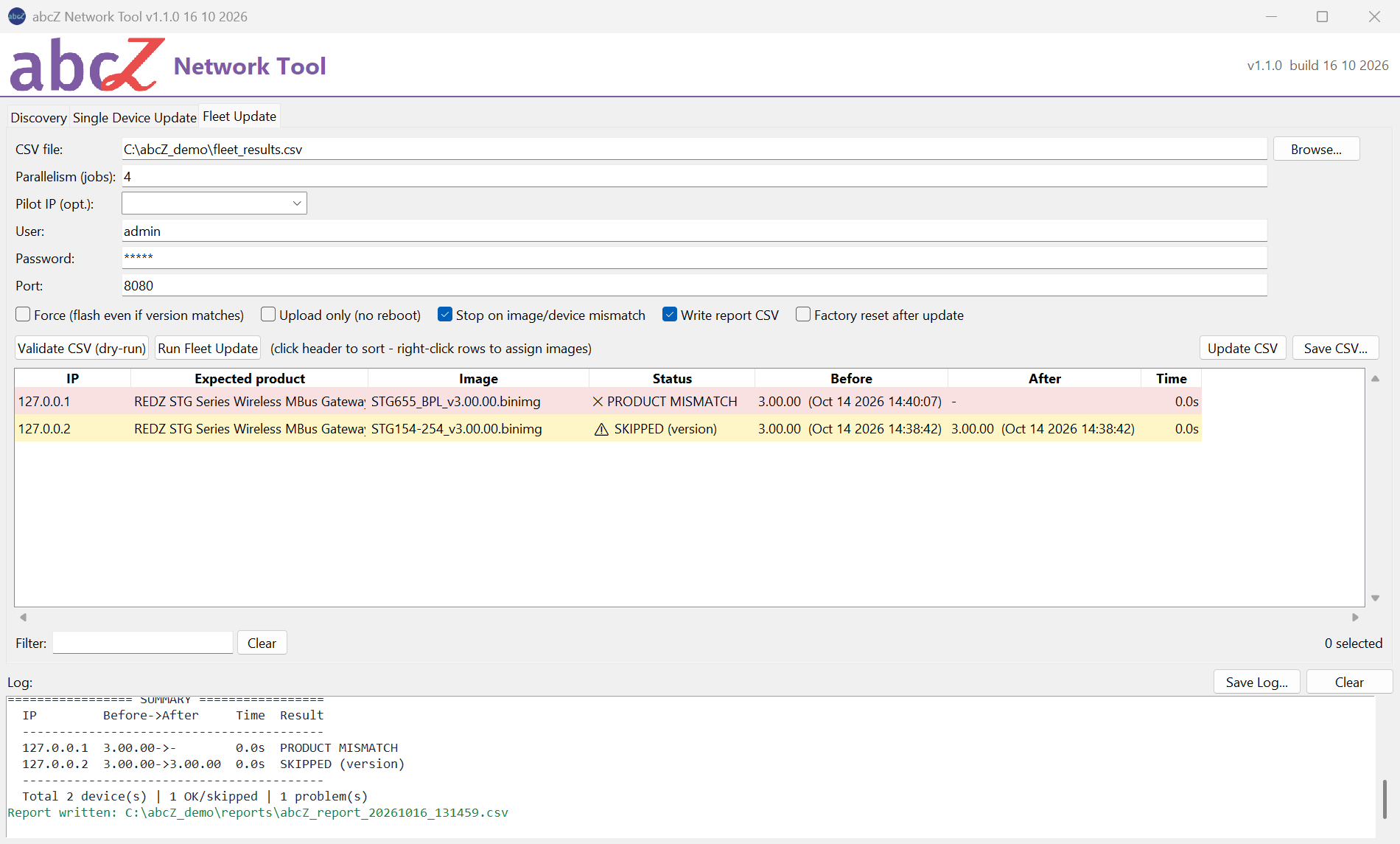The image size is (1400, 844).
Task: Click the Port input field
Action: [694, 285]
